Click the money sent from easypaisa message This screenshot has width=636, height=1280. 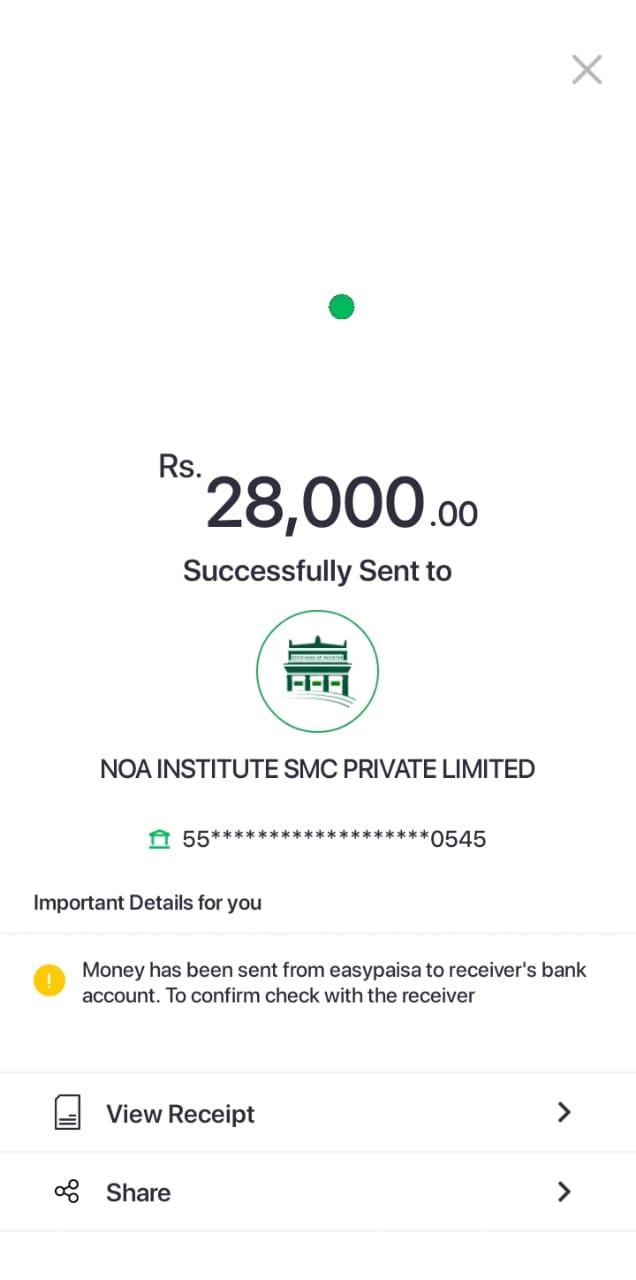334,970
